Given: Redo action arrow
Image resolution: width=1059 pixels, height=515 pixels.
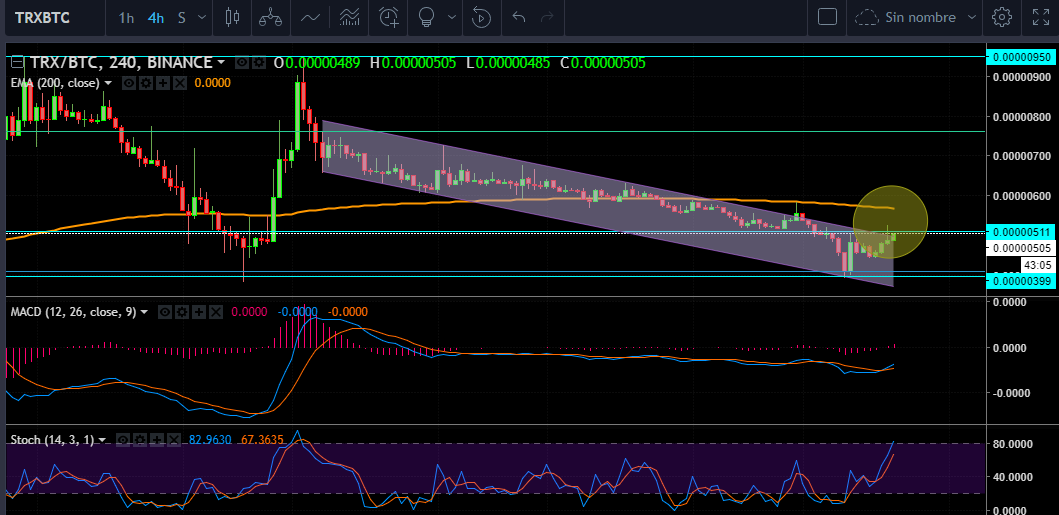Looking at the screenshot, I should [548, 17].
